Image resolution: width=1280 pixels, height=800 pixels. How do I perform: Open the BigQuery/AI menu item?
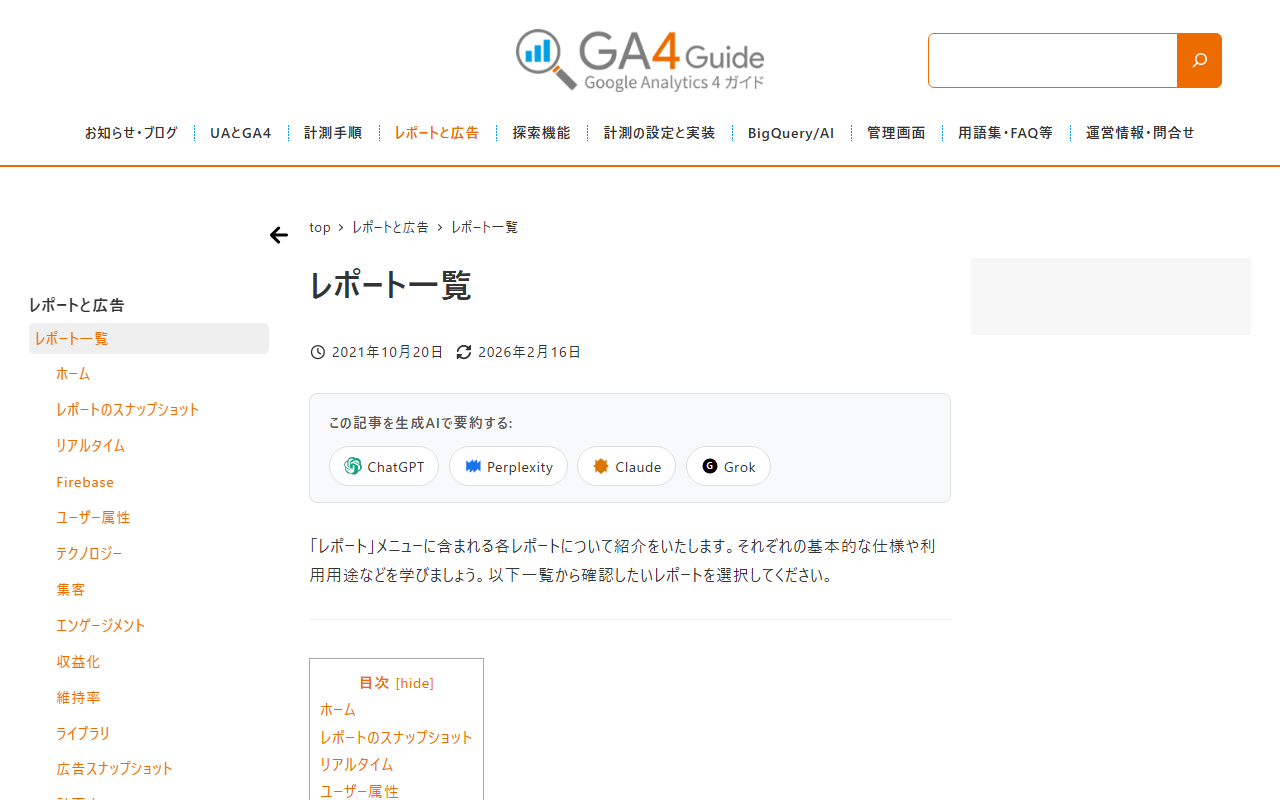pos(791,133)
